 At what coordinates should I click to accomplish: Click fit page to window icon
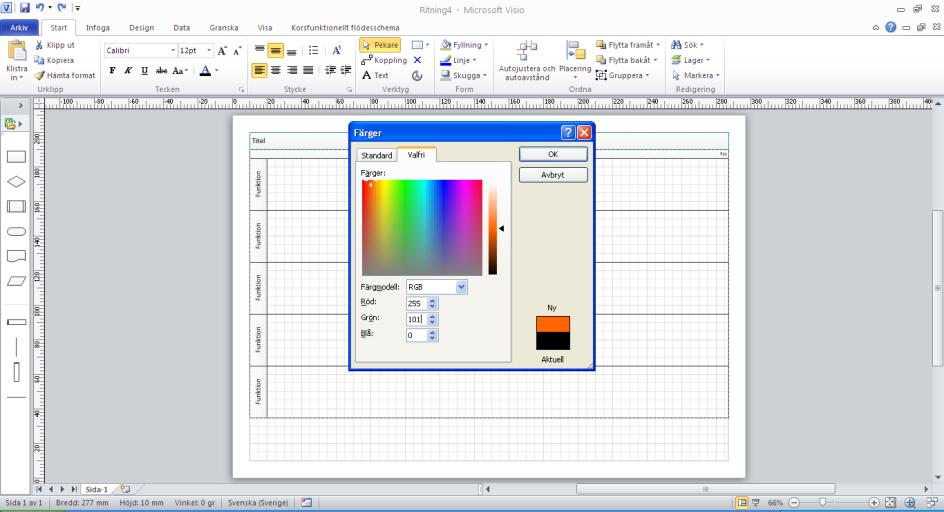click(890, 502)
